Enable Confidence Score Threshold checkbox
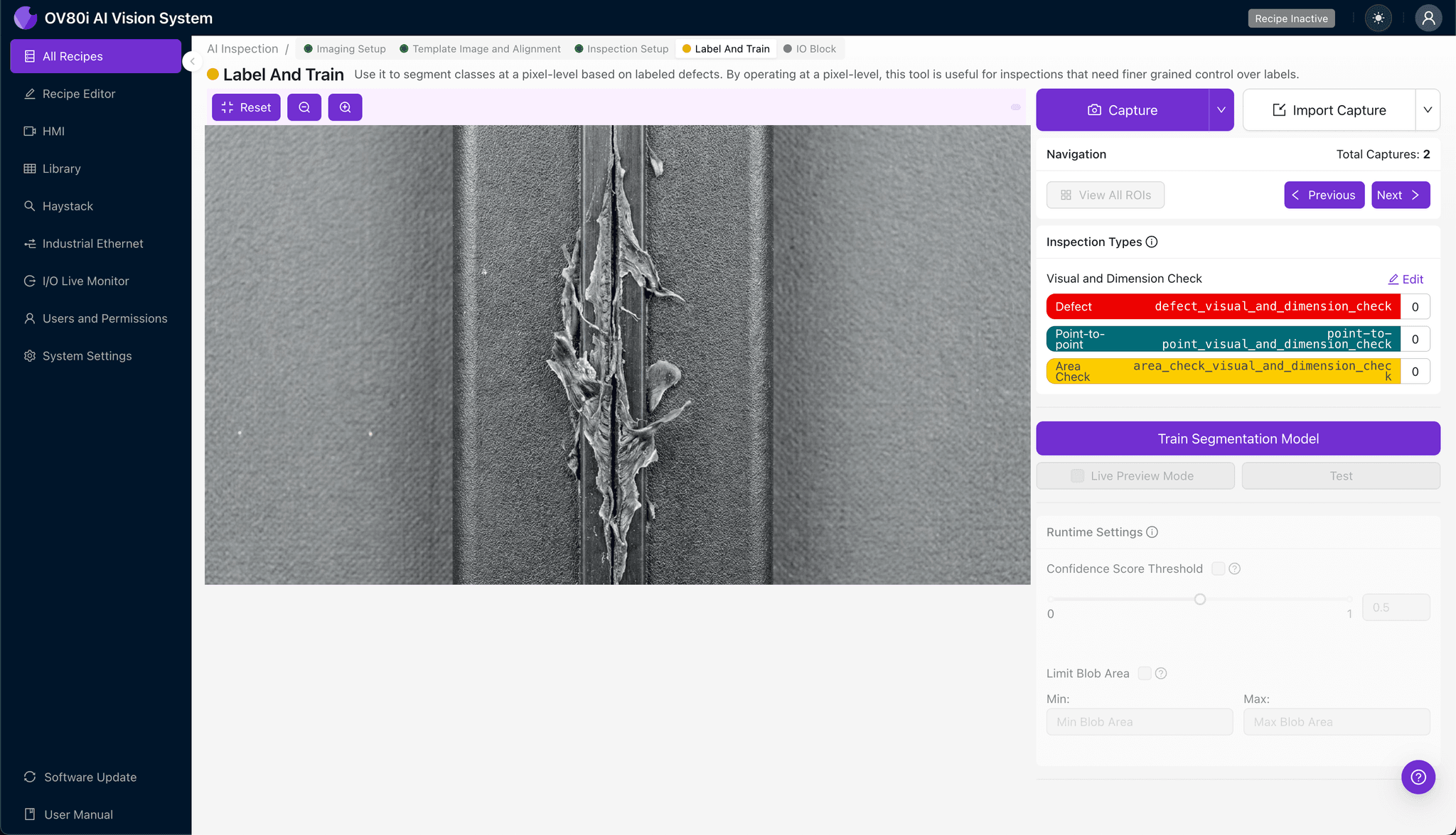Image resolution: width=1456 pixels, height=835 pixels. (x=1218, y=569)
